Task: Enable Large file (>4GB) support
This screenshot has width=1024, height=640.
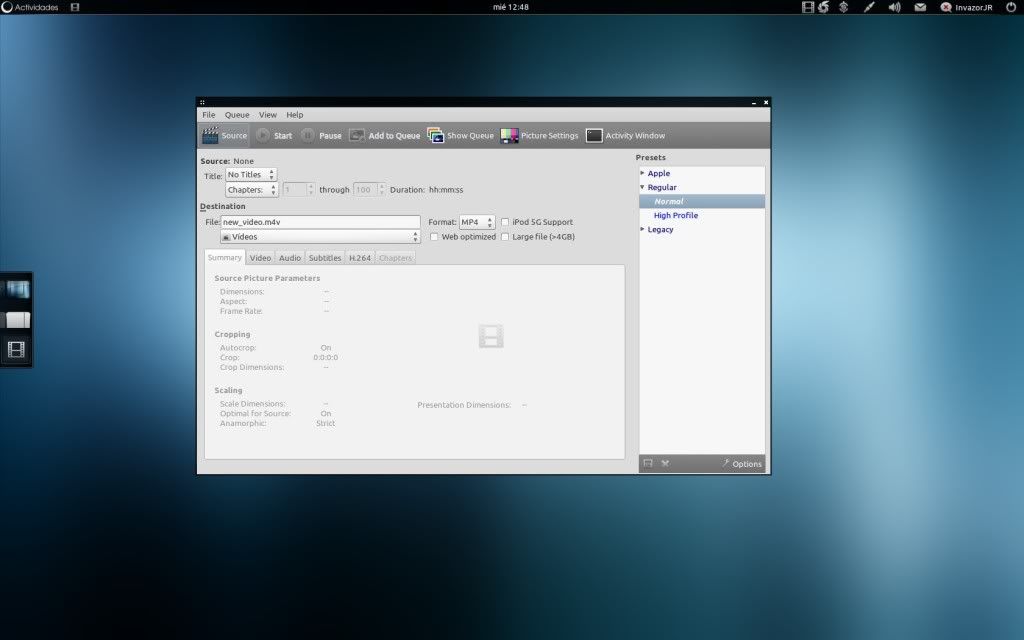Action: pos(505,236)
